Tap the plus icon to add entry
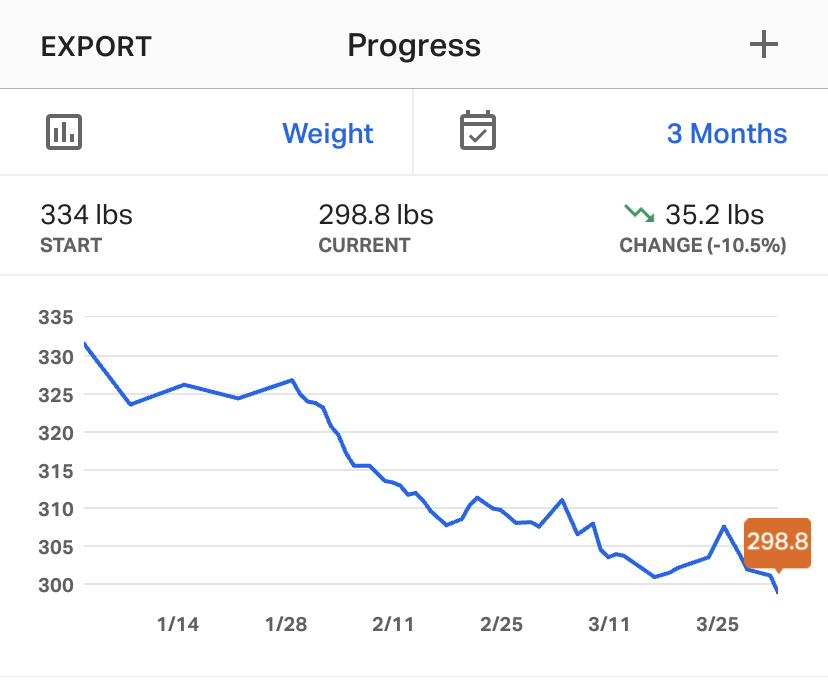The width and height of the screenshot is (828, 696). click(763, 45)
